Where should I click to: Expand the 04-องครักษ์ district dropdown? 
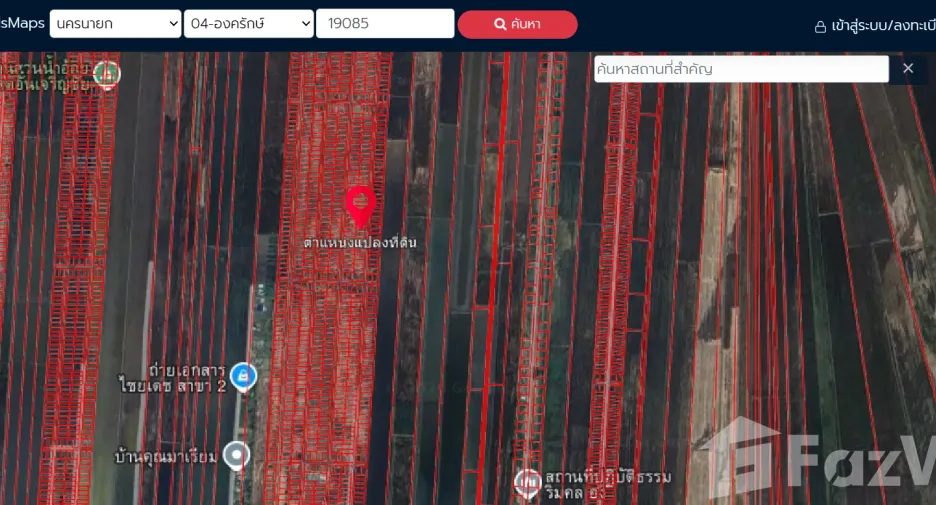click(249, 24)
